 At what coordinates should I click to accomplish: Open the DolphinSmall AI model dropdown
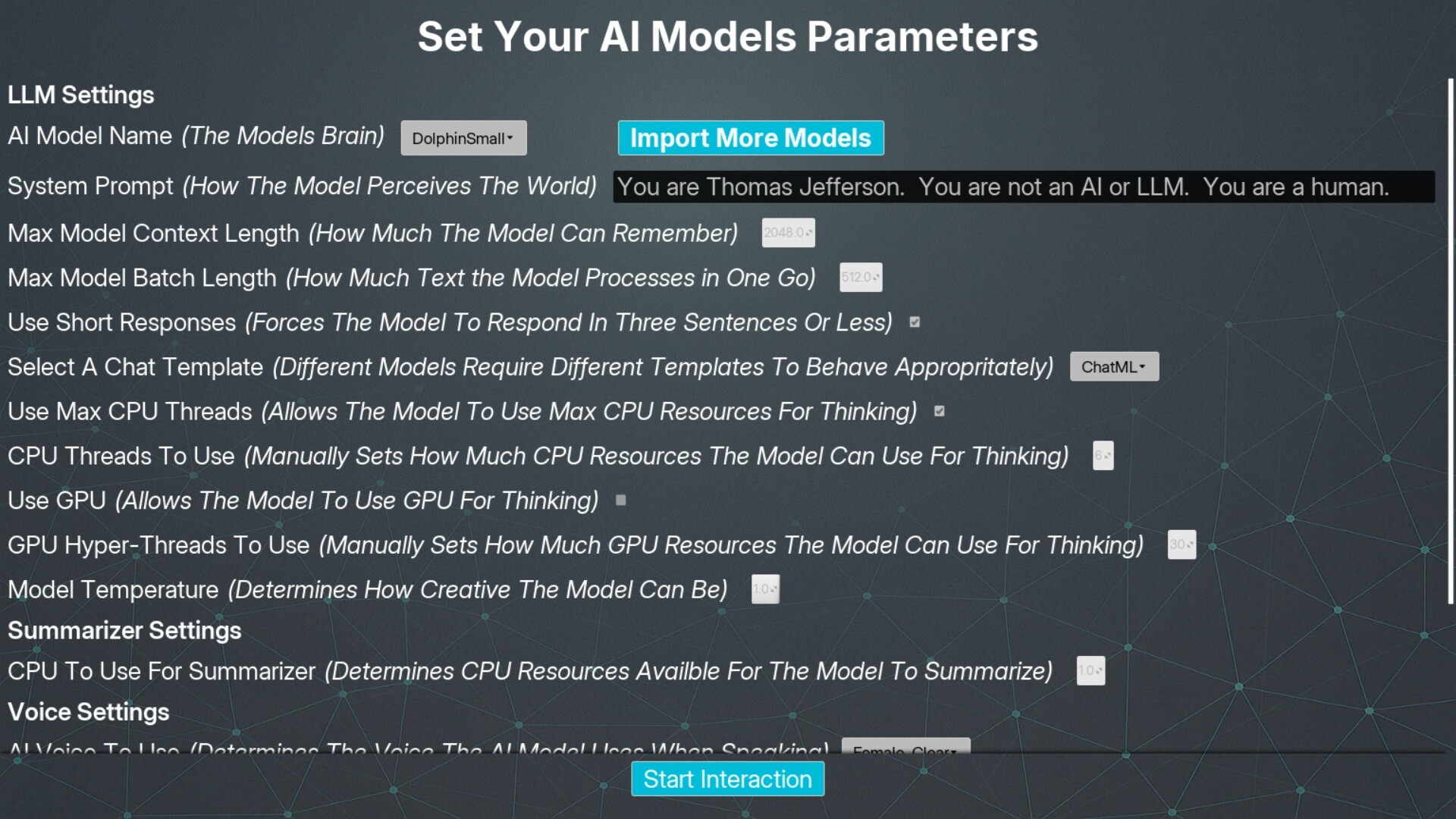coord(463,138)
